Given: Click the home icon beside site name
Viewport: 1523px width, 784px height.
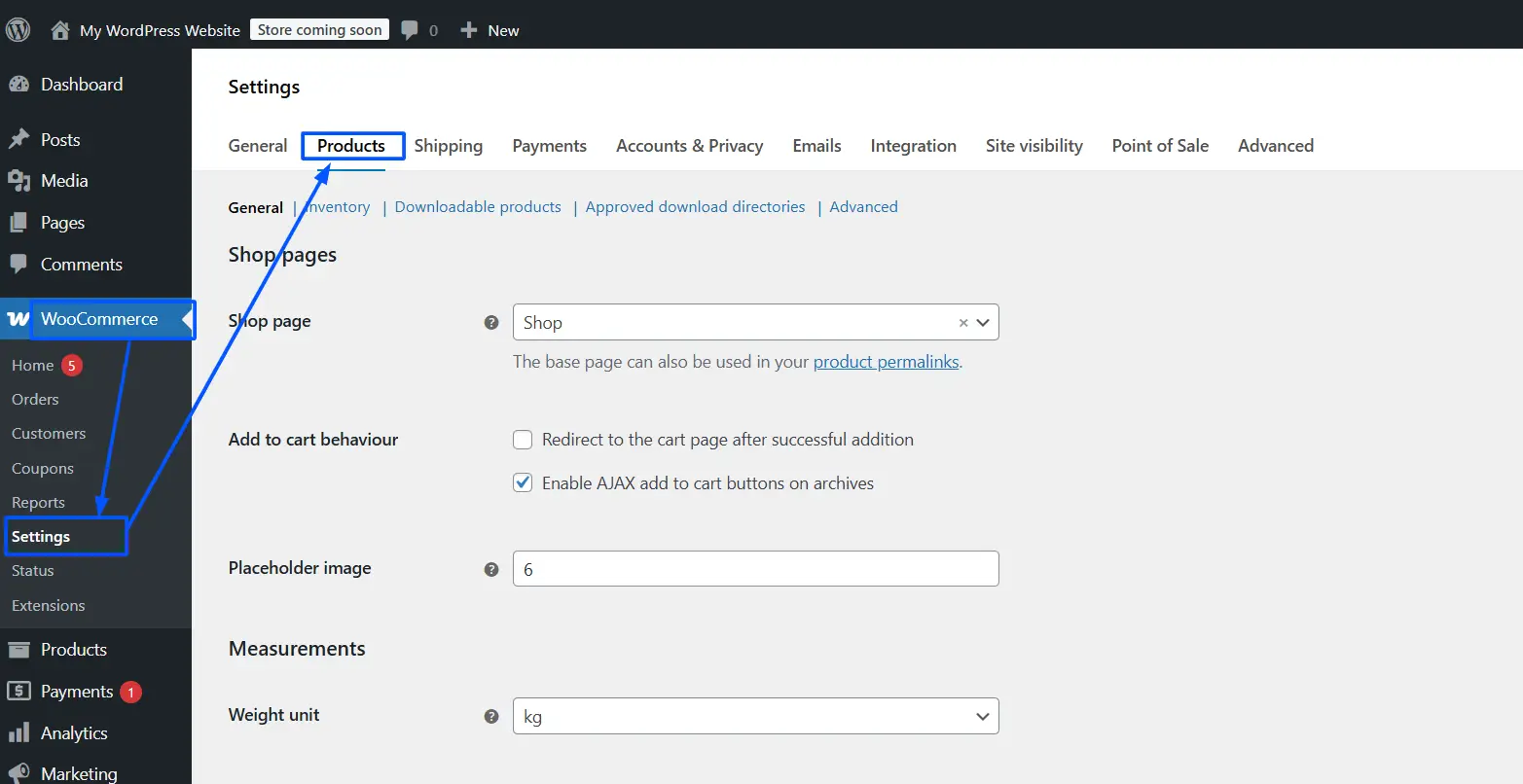Looking at the screenshot, I should [60, 30].
